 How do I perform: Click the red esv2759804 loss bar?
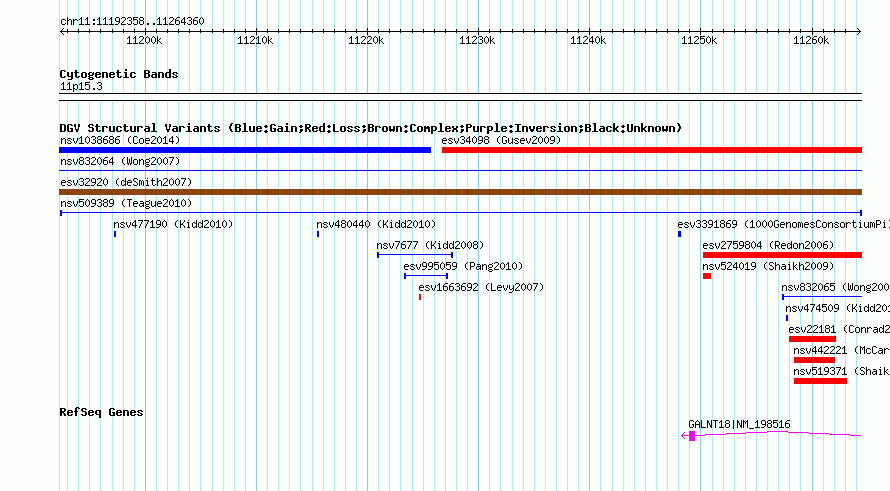pos(782,255)
